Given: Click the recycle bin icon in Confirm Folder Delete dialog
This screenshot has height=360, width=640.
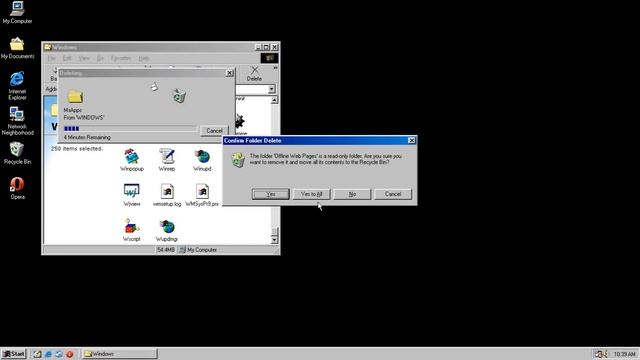Looking at the screenshot, I should tap(238, 160).
